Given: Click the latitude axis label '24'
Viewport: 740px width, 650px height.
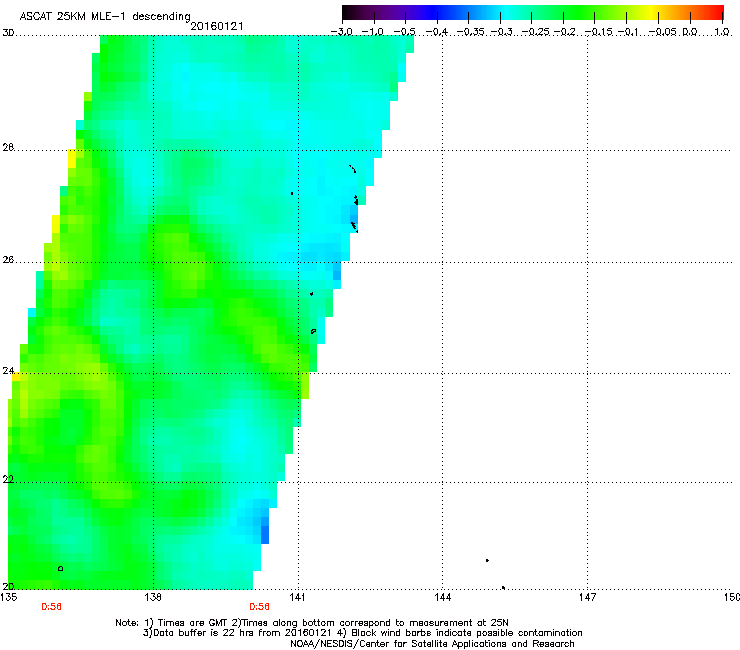Looking at the screenshot, I should pyautogui.click(x=8, y=371).
